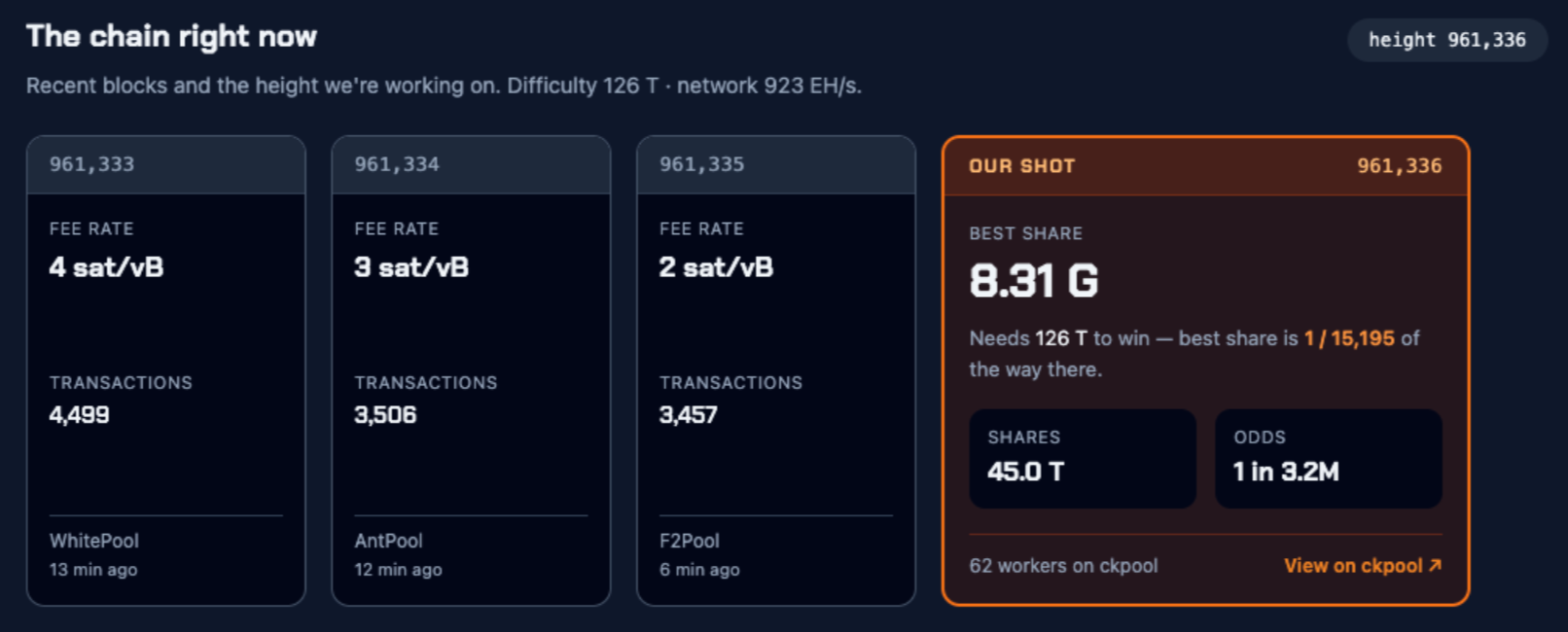Click the 3 sat/vB fee rate

coord(411,267)
